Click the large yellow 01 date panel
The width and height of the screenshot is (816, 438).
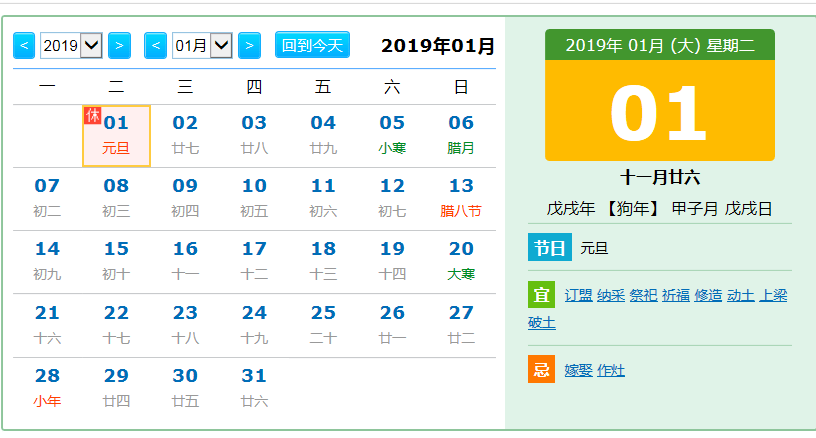tap(660, 110)
